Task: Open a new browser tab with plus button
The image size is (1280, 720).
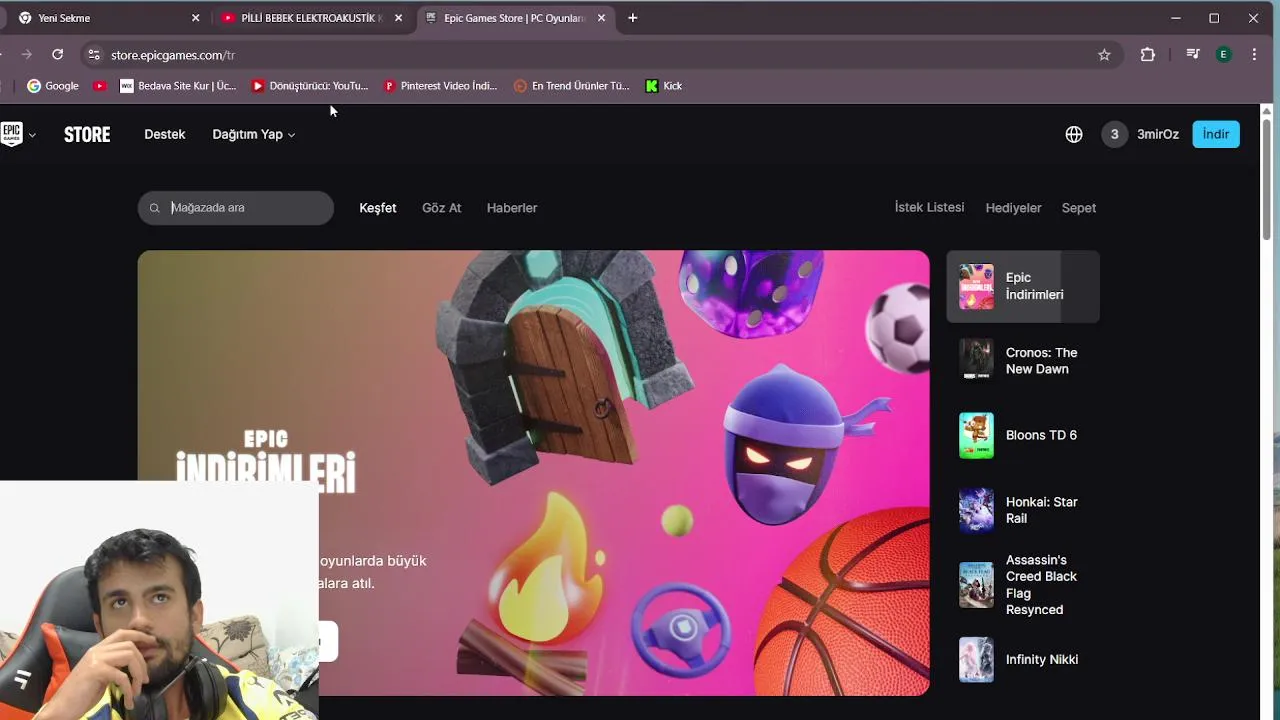Action: [x=632, y=18]
